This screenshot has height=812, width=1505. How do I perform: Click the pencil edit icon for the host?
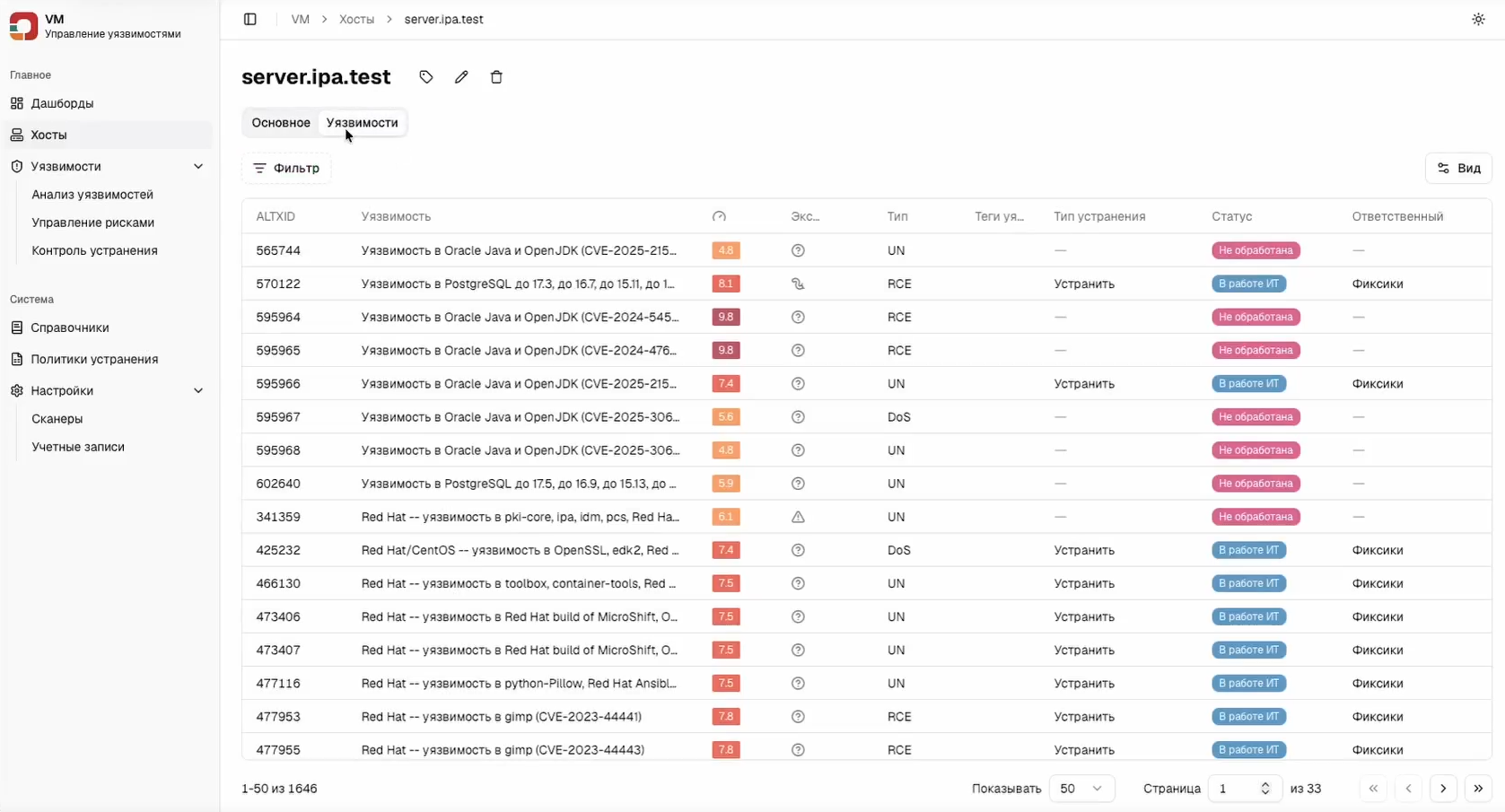[461, 77]
